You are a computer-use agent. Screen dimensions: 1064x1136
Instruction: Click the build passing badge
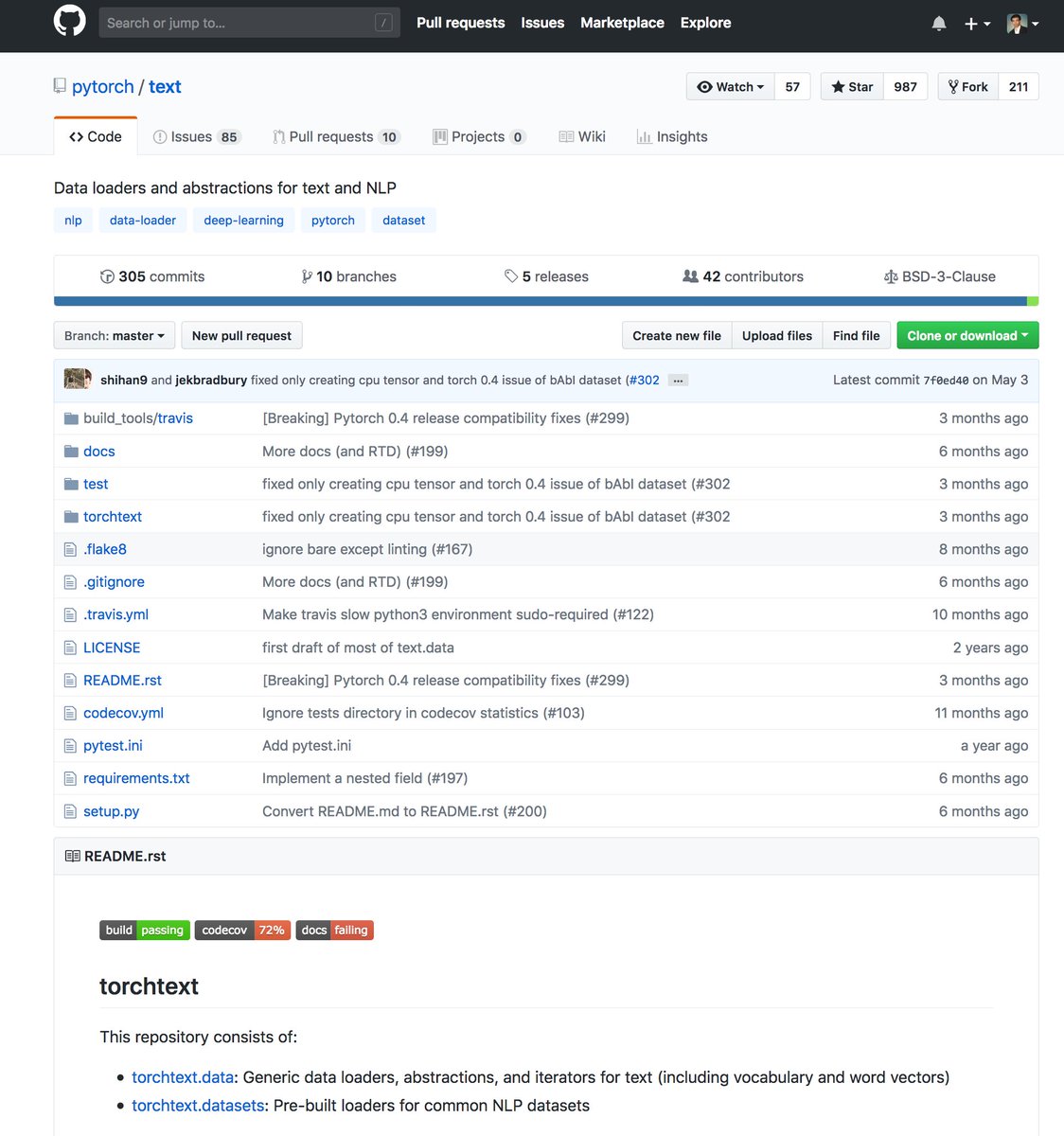(145, 931)
